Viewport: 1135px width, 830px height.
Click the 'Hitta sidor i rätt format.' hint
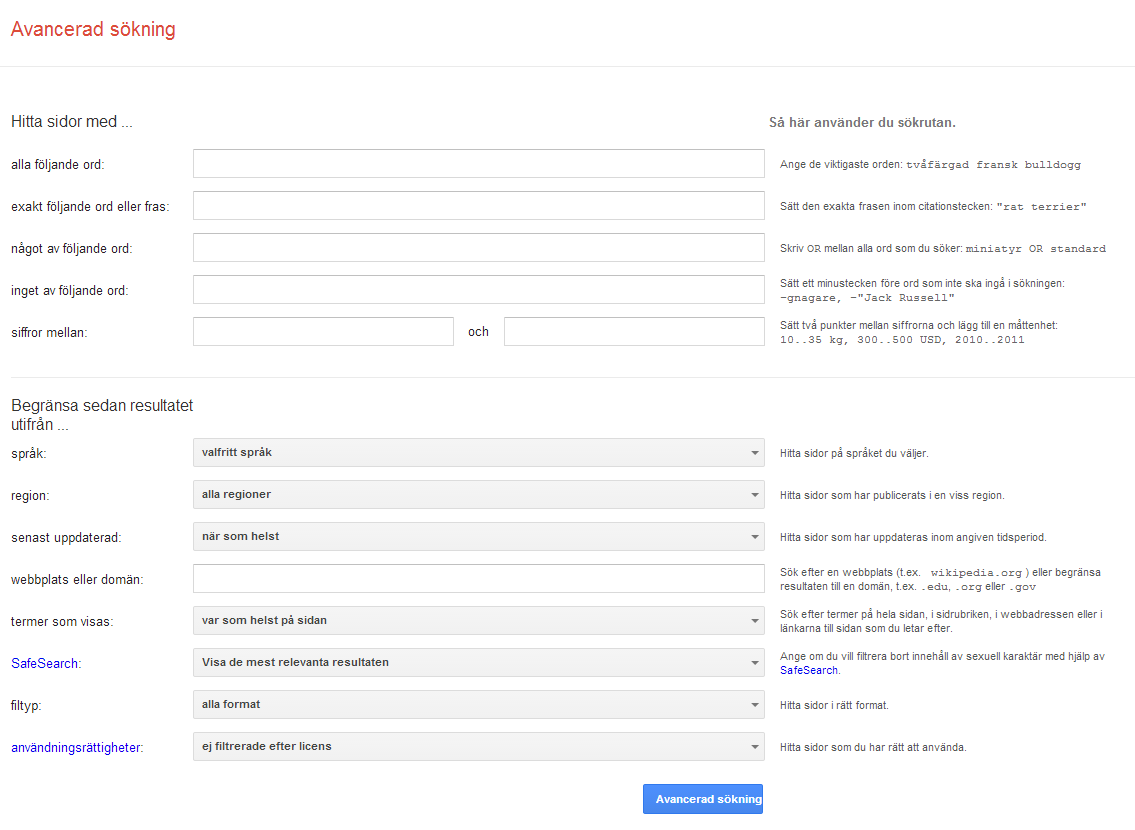pos(834,705)
